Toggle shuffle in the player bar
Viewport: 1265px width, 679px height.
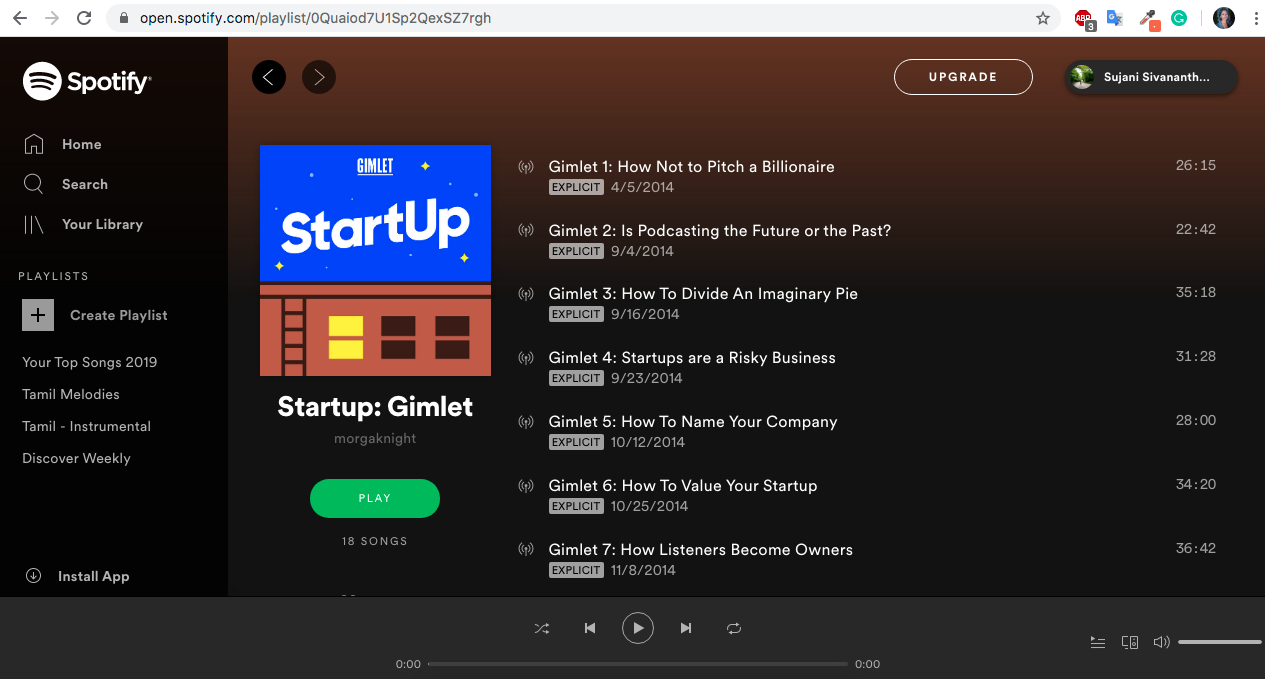coord(542,628)
